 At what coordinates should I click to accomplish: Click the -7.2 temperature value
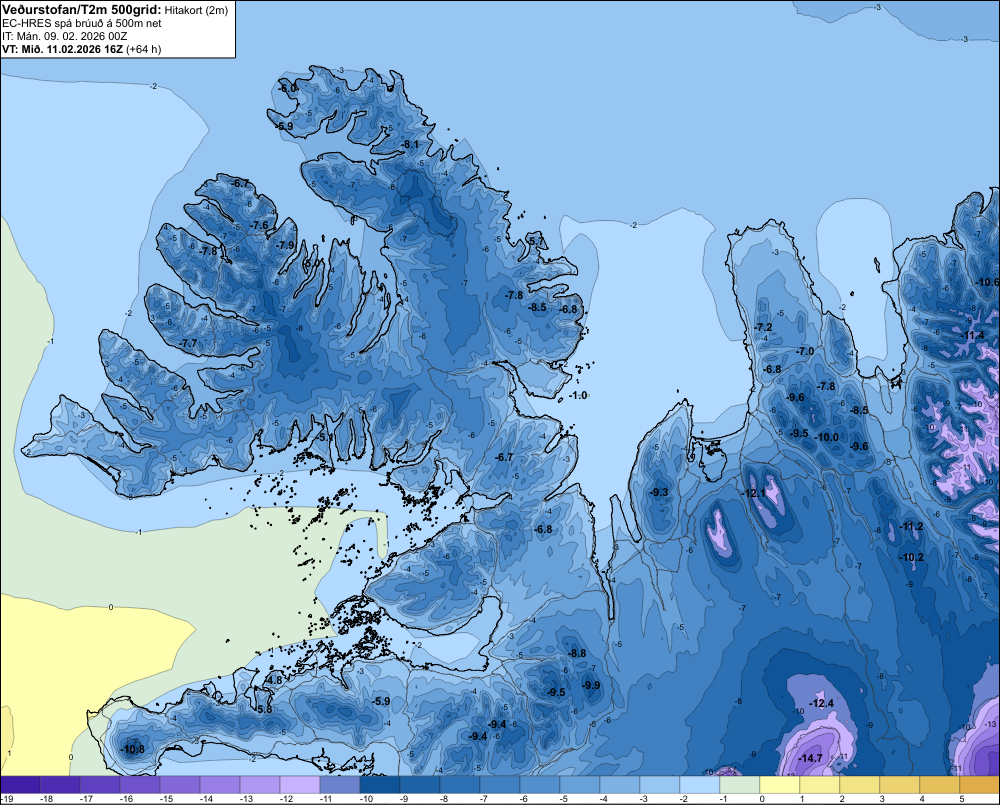point(763,327)
